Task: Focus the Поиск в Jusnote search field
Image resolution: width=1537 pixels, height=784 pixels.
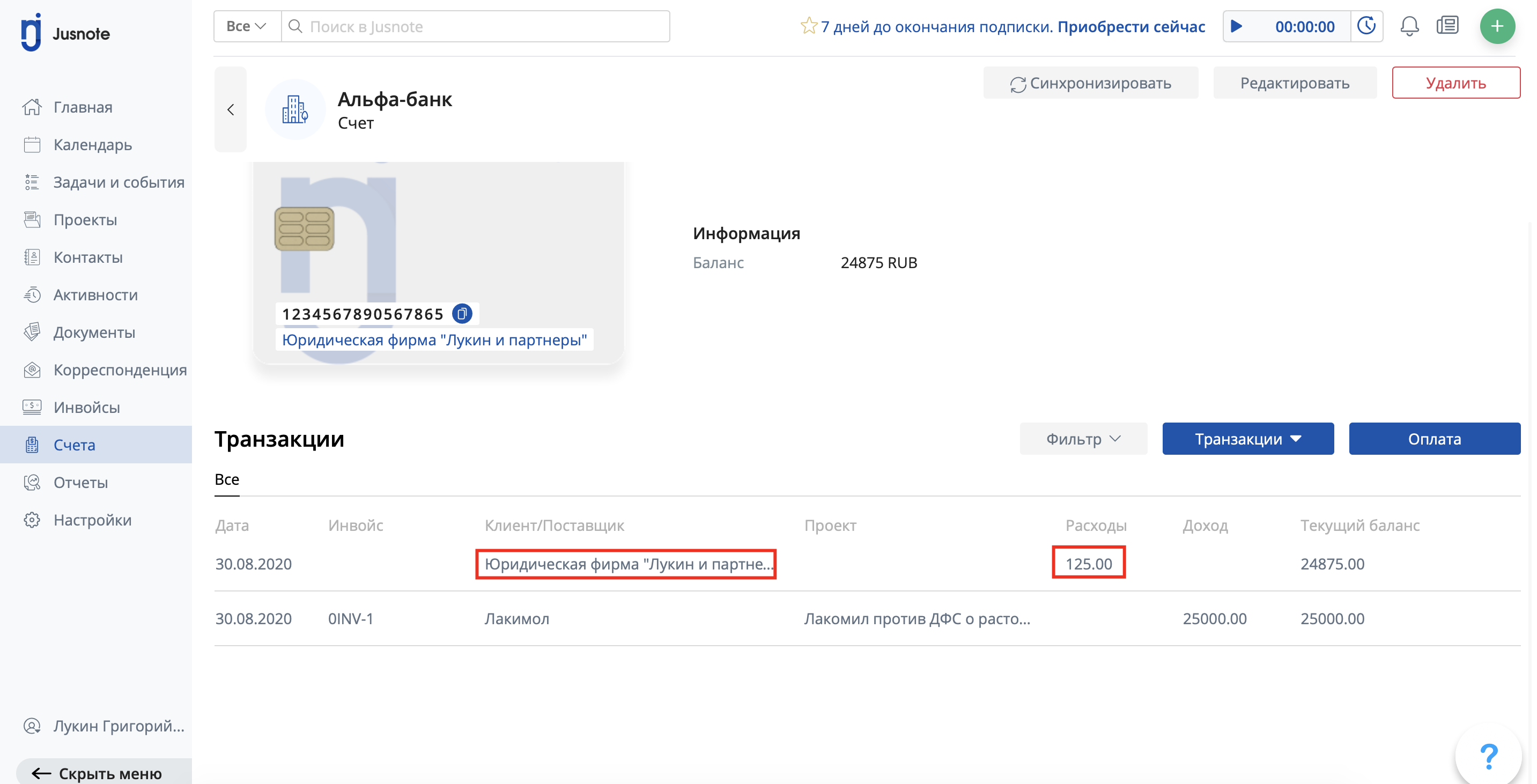Action: coord(476,26)
